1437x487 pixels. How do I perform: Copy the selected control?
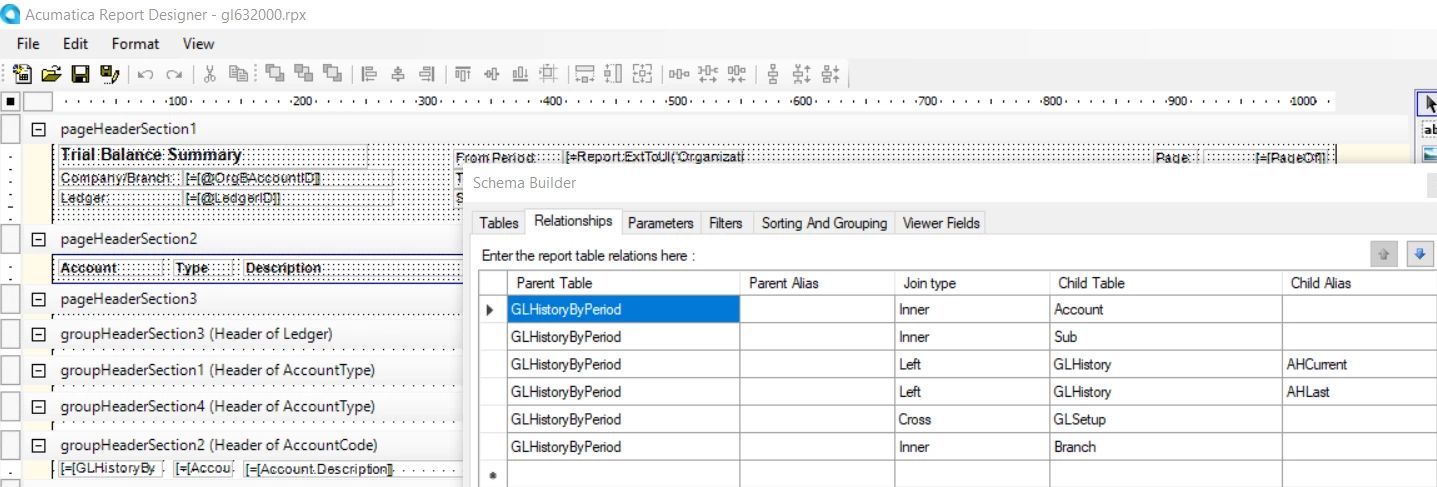coord(238,74)
